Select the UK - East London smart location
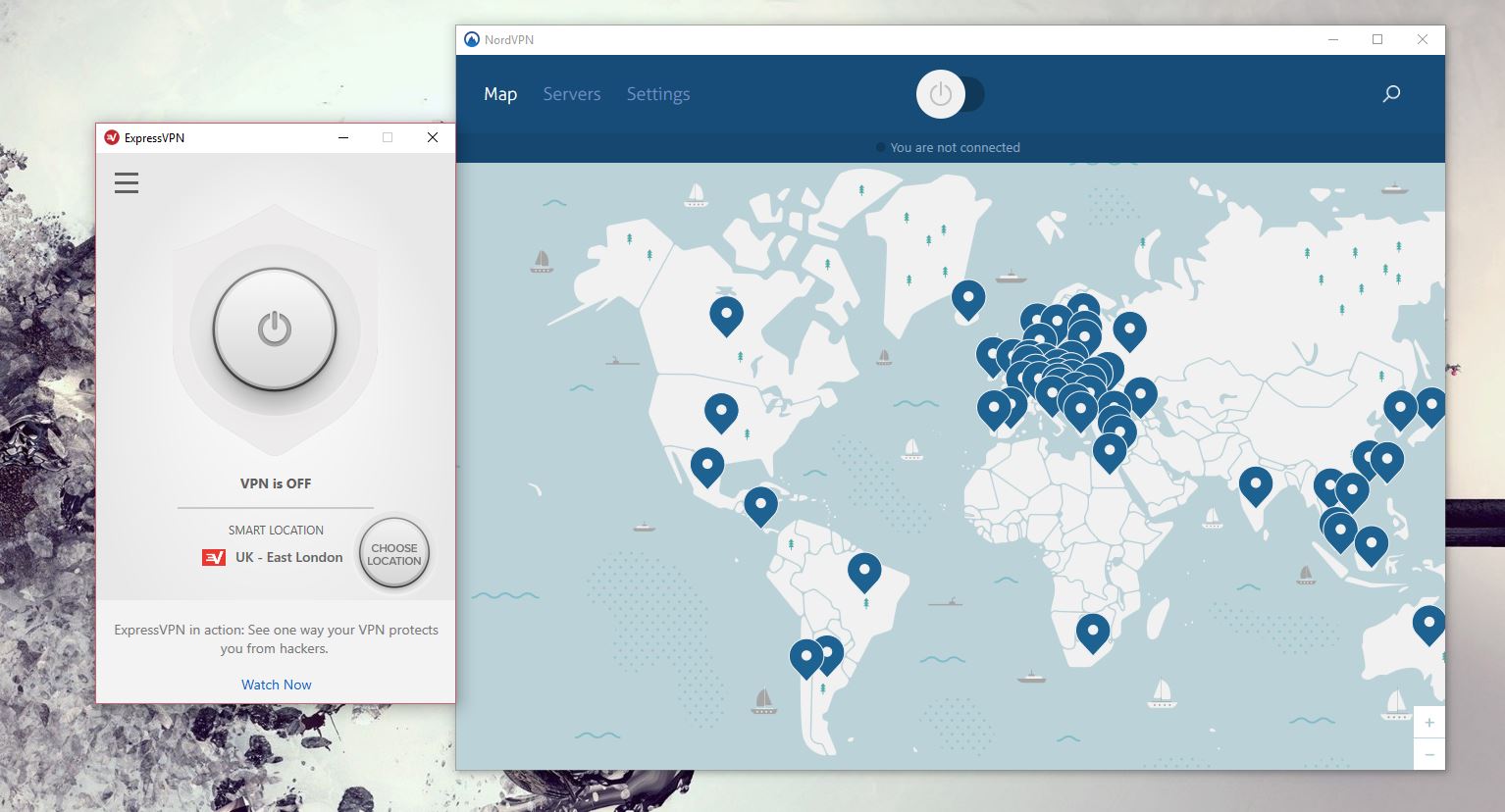 288,557
